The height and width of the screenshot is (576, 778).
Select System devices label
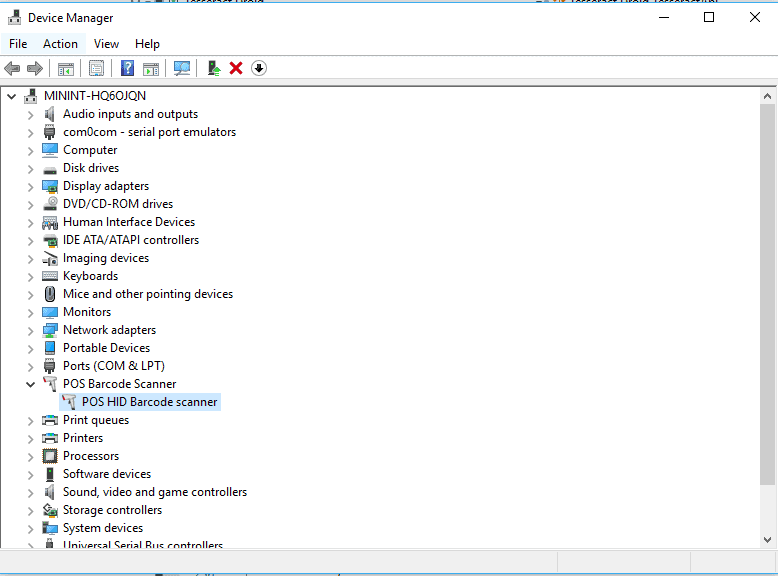click(x=103, y=528)
